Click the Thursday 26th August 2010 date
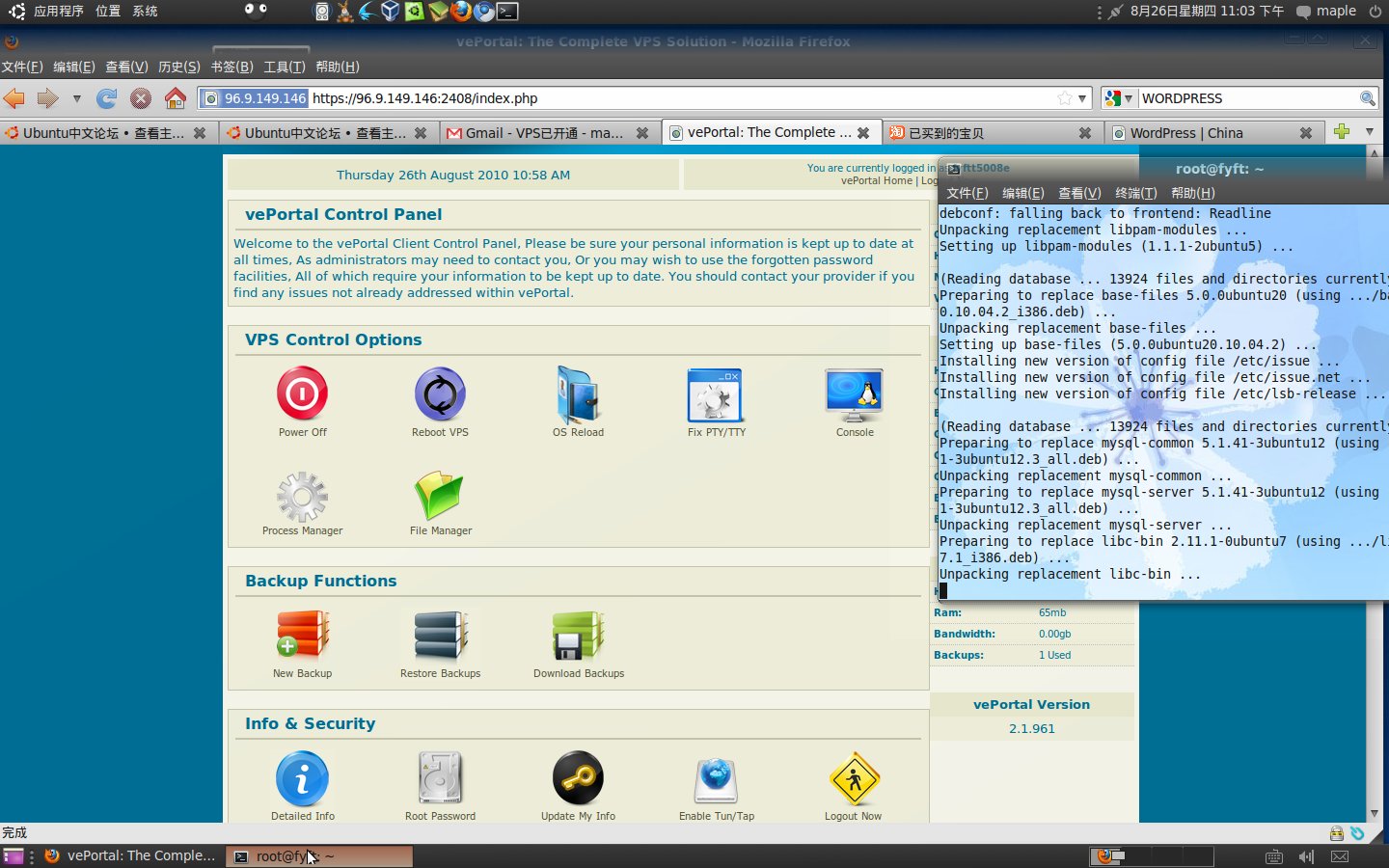Viewport: 1389px width, 868px height. coord(453,175)
